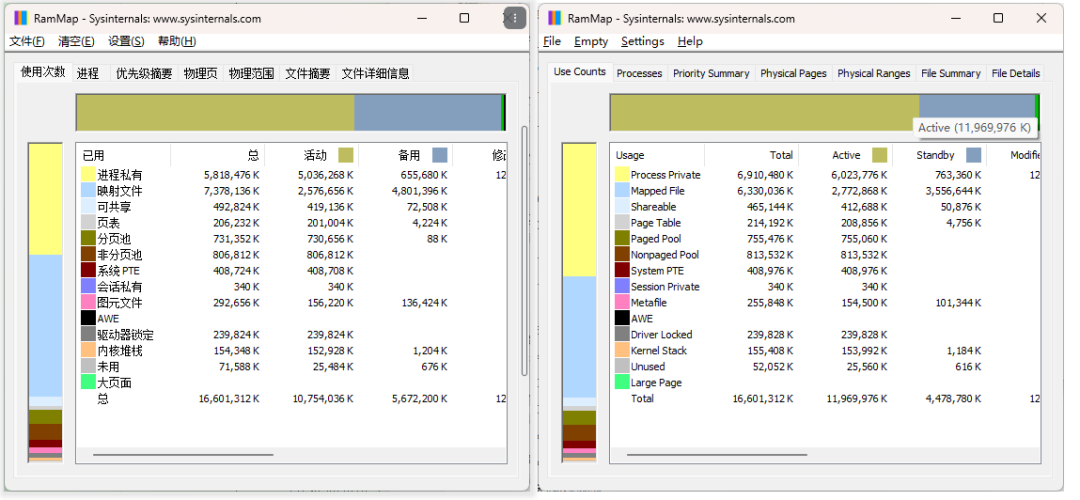Sort by the 备用 column header
The height and width of the screenshot is (500, 1080).
[x=405, y=155]
